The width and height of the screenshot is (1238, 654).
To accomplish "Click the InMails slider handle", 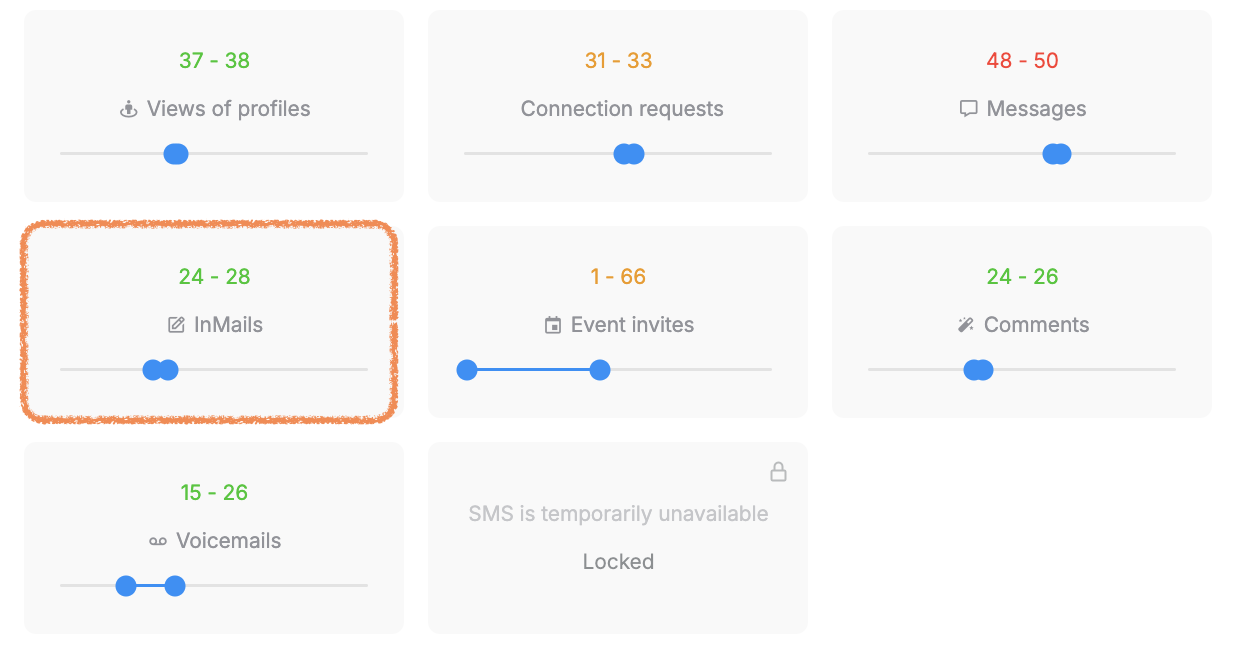I will [160, 370].
